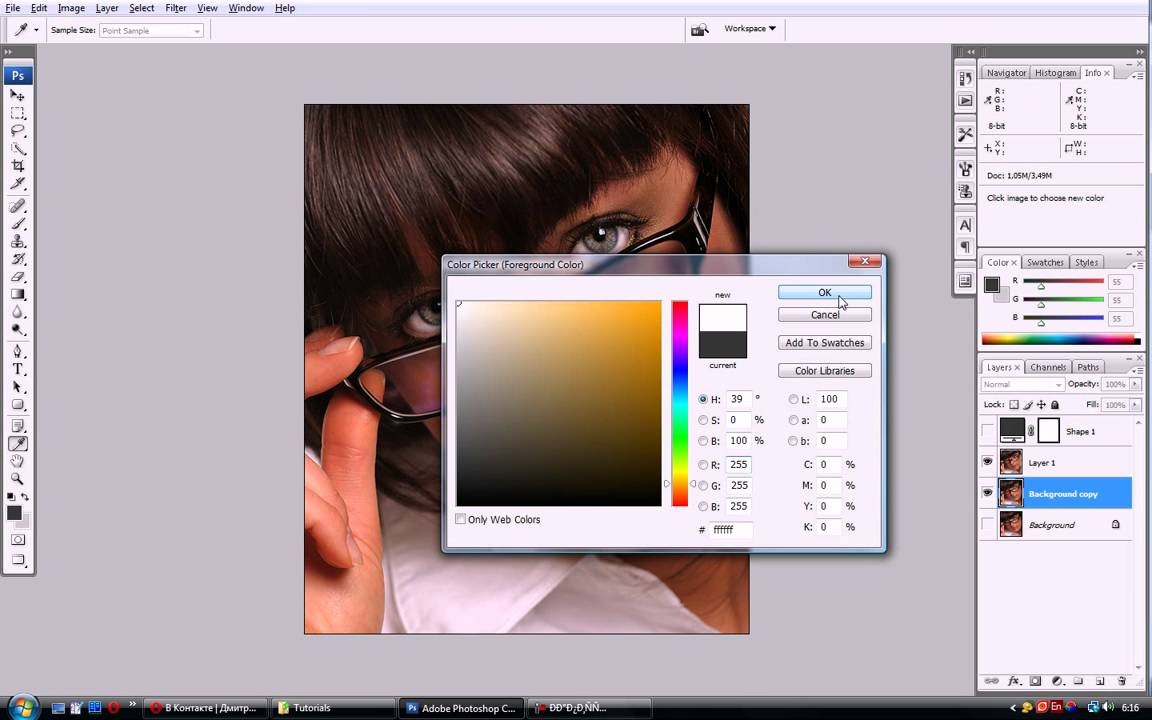Click the vertical hue spectrum slider
Image resolution: width=1152 pixels, height=720 pixels.
pyautogui.click(x=680, y=403)
